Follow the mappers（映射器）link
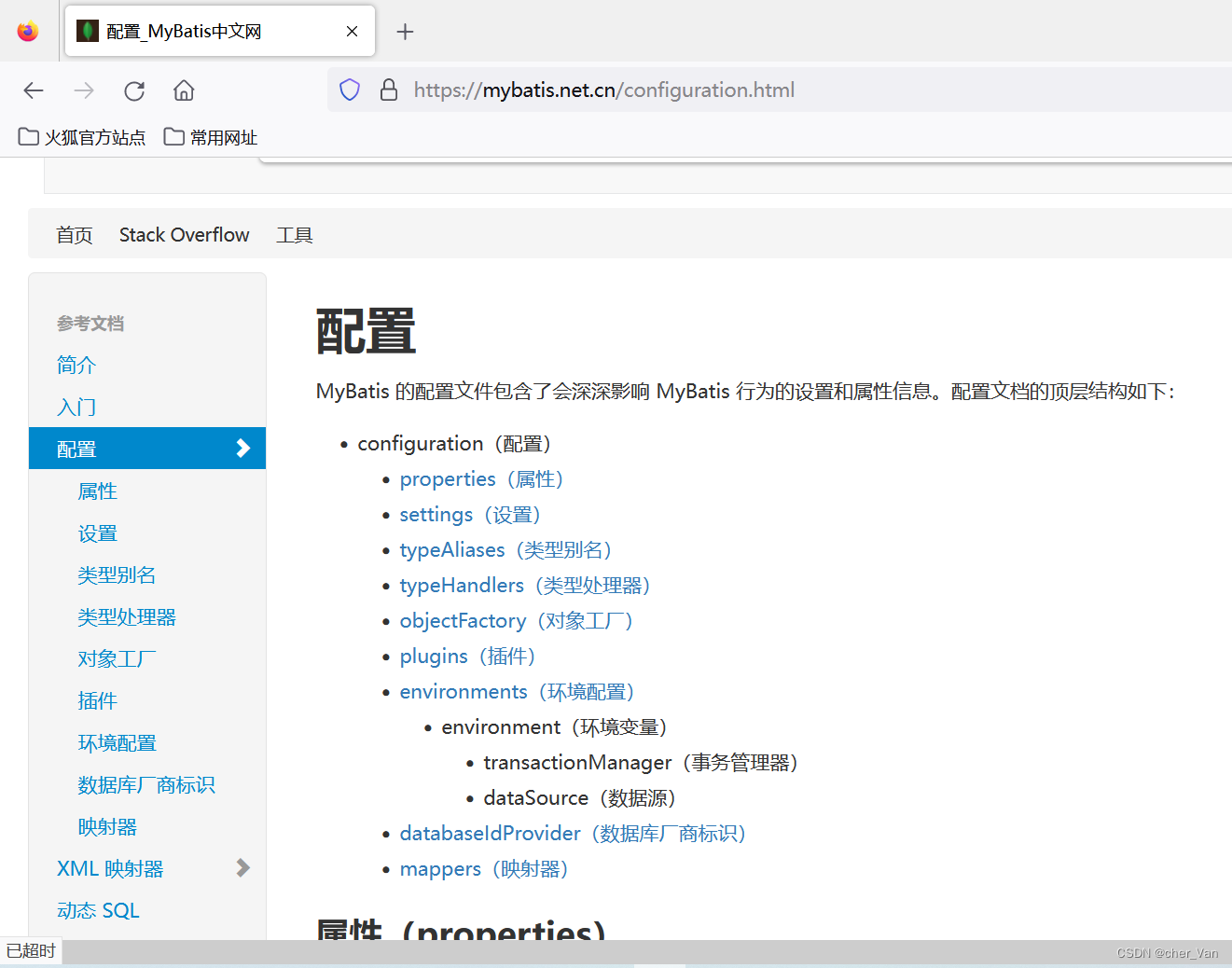The width and height of the screenshot is (1232, 968). click(x=484, y=869)
